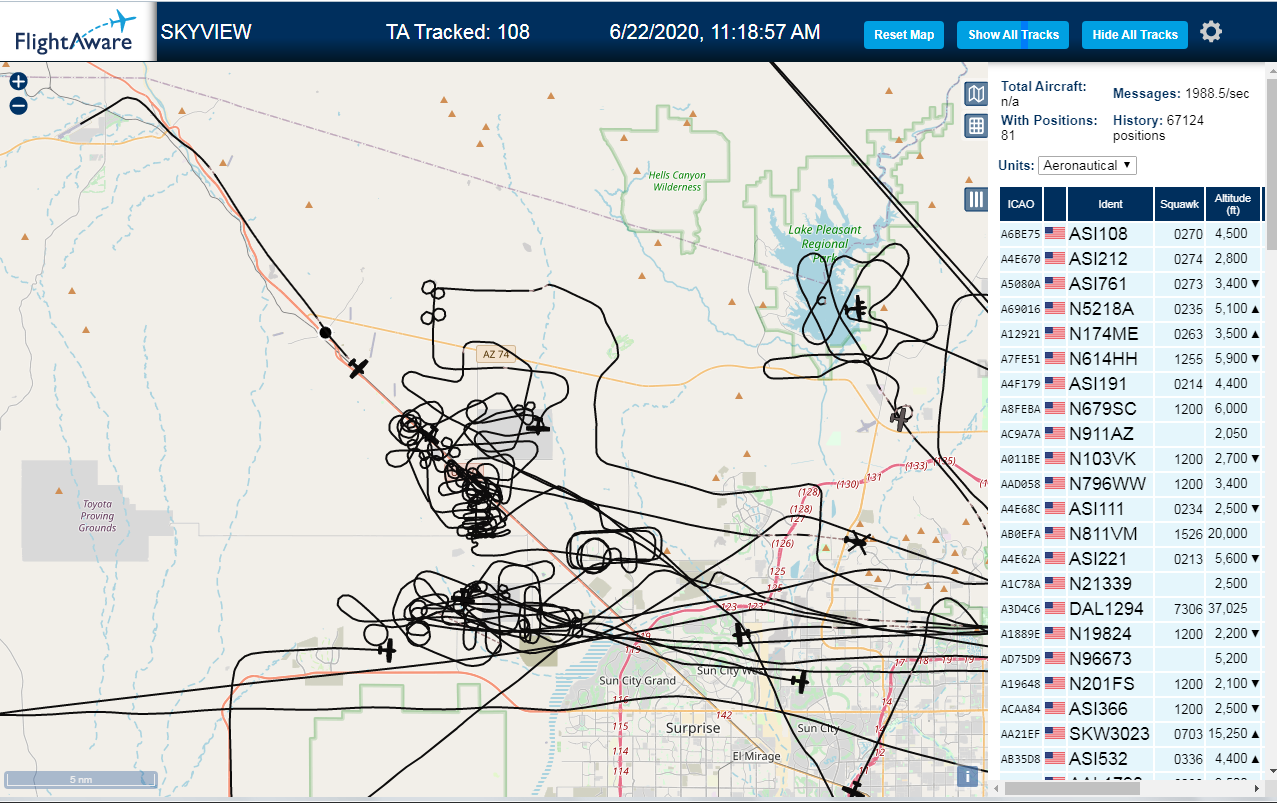The height and width of the screenshot is (803, 1277).
Task: Zoom out the map with minus icon
Action: pos(18,106)
